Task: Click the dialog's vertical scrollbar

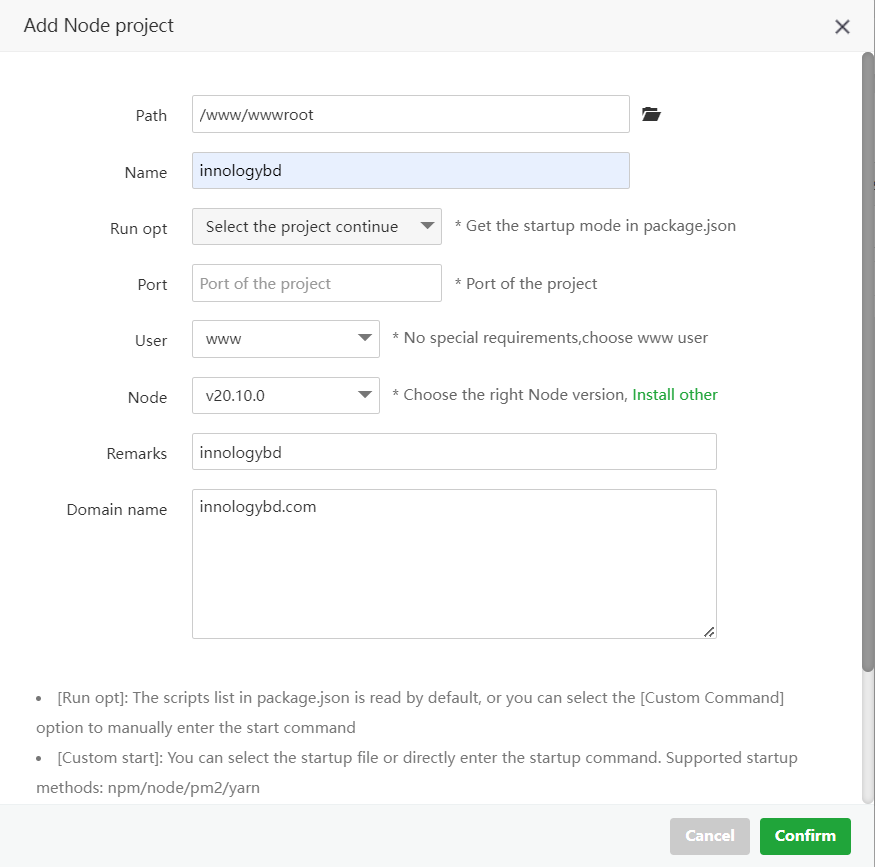Action: (x=867, y=360)
